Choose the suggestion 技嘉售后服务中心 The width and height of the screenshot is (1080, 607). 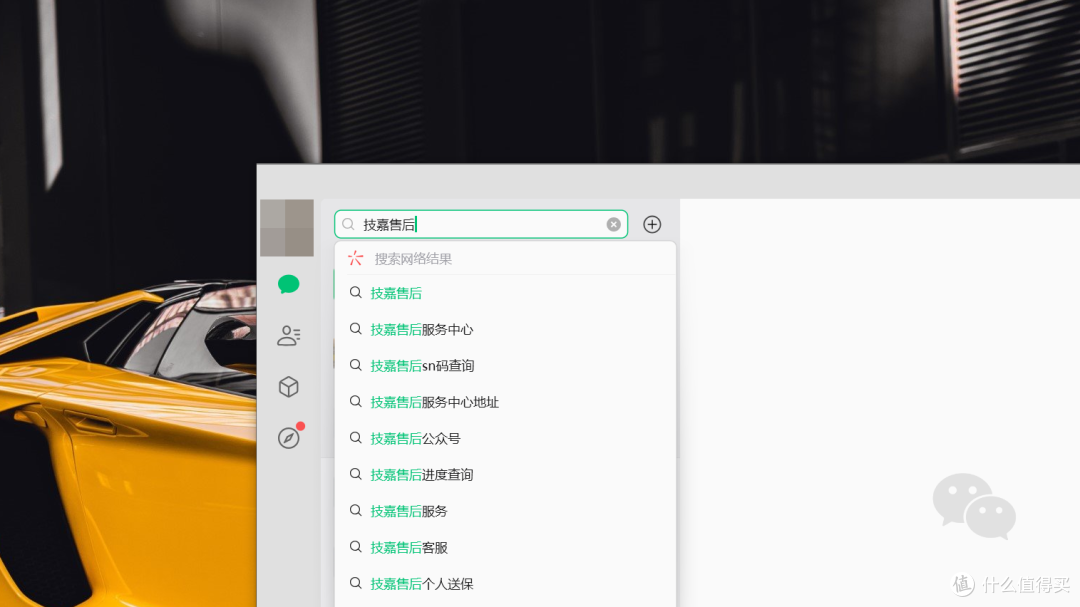(x=506, y=329)
